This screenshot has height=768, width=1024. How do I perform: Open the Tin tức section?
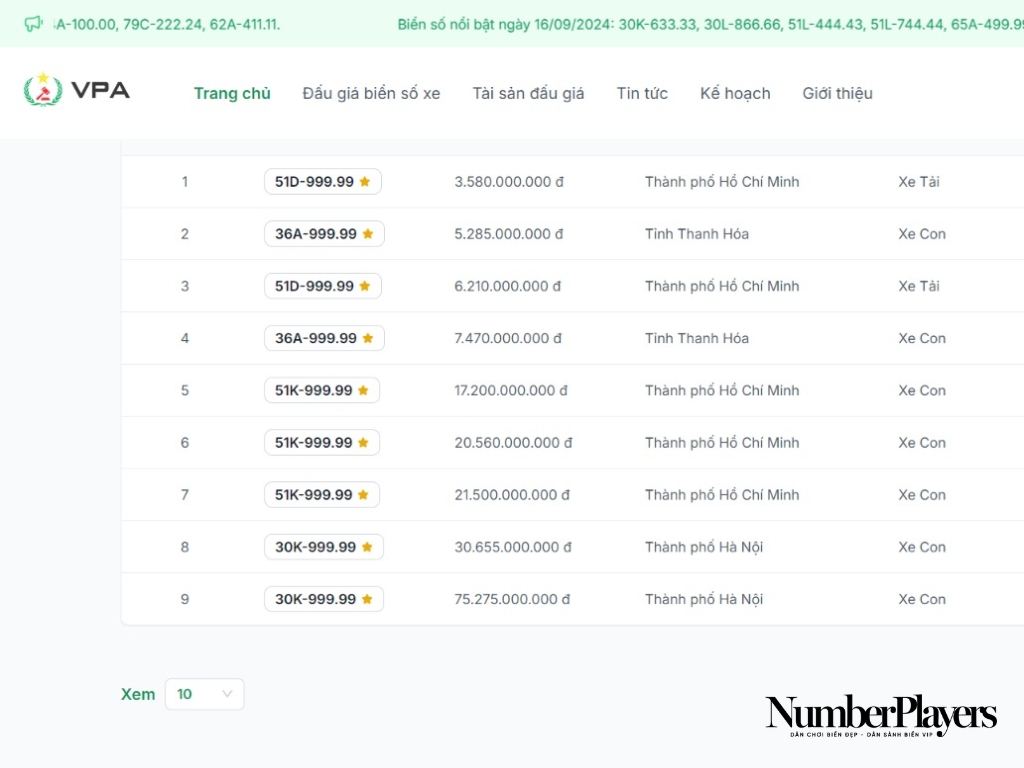[642, 93]
